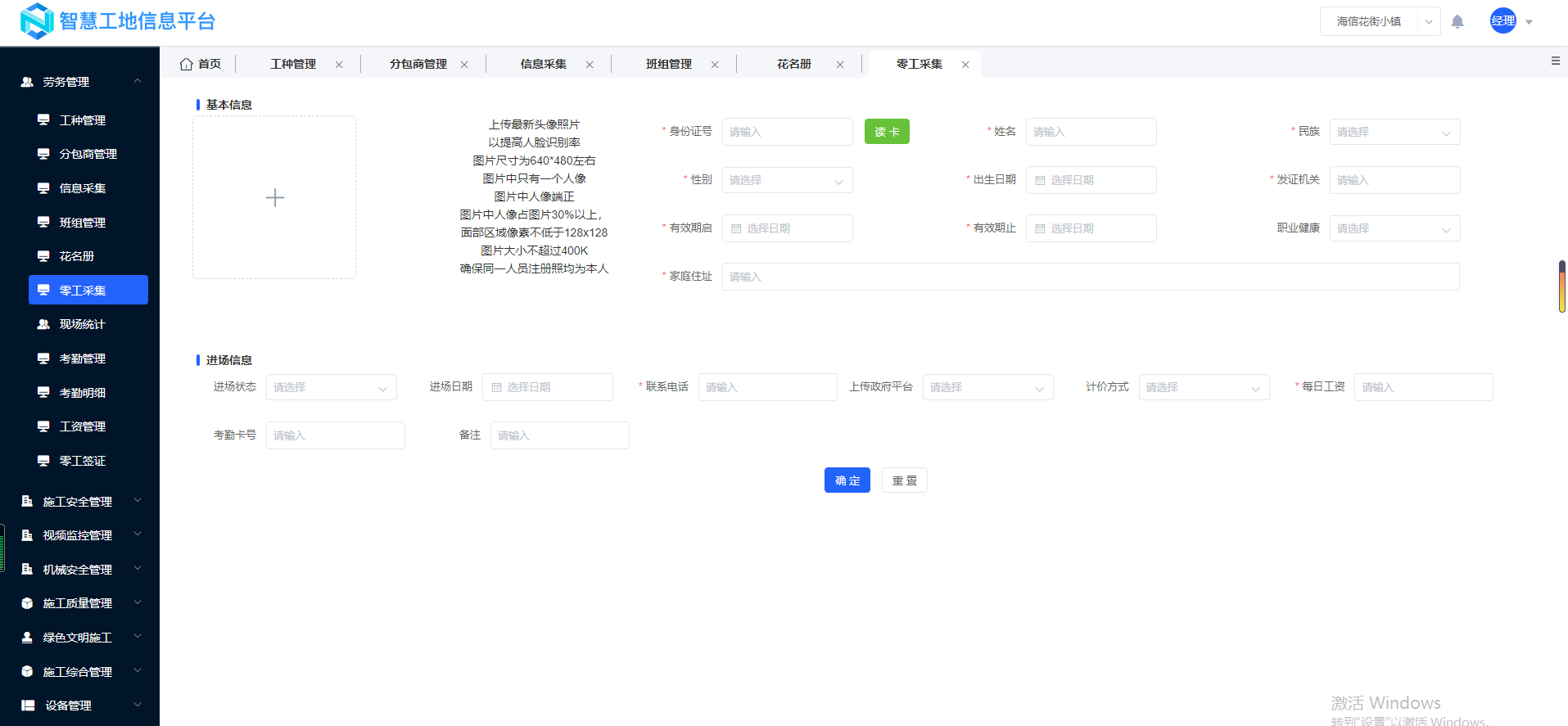The image size is (1568, 726).
Task: Switch to the 班组管理 tab
Action: coord(669,64)
